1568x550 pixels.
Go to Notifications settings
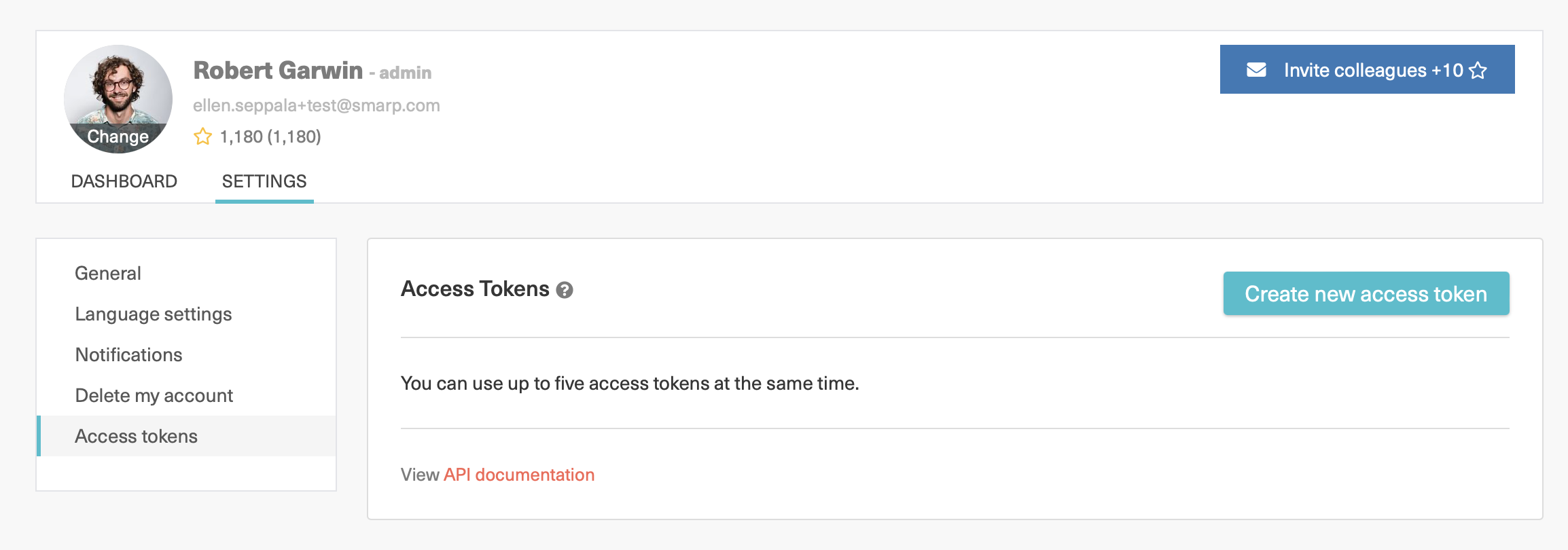(x=129, y=354)
